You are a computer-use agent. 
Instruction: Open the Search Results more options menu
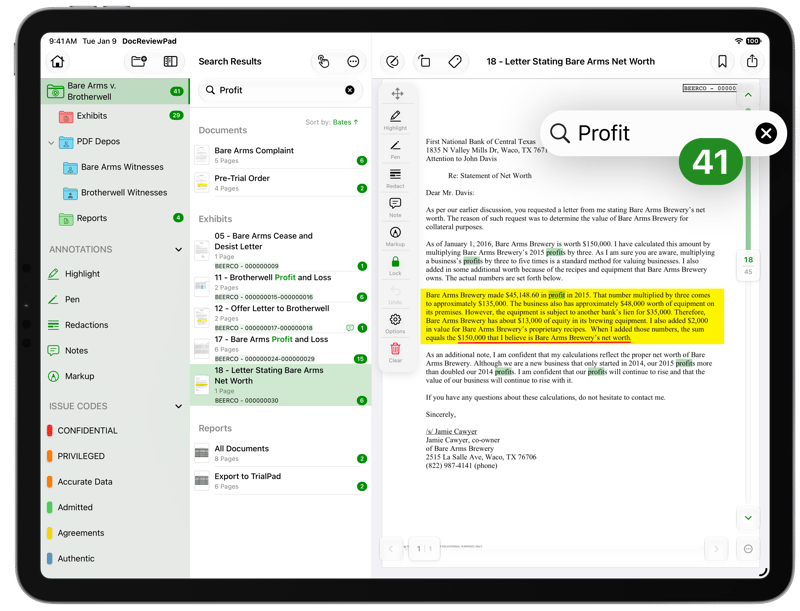353,62
